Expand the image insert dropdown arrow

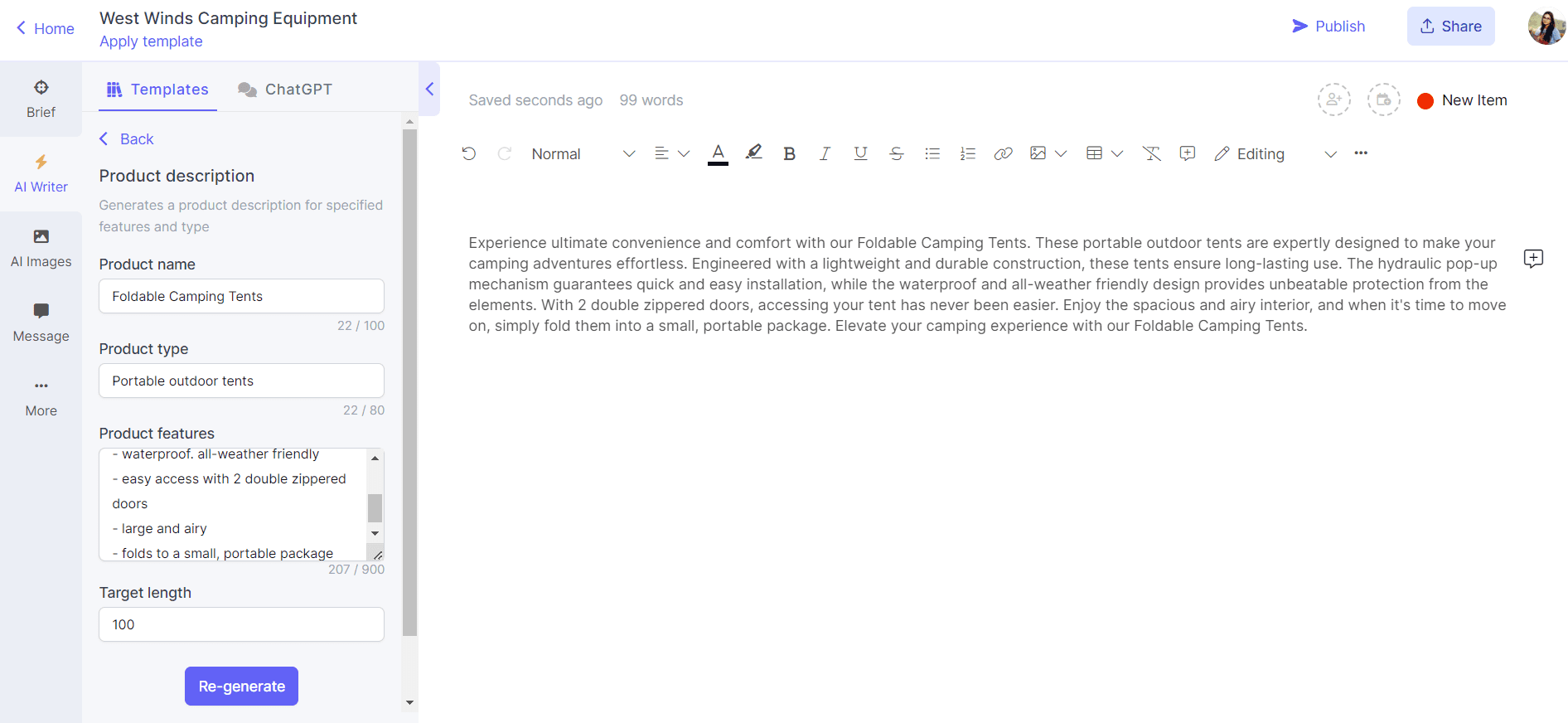click(x=1061, y=153)
